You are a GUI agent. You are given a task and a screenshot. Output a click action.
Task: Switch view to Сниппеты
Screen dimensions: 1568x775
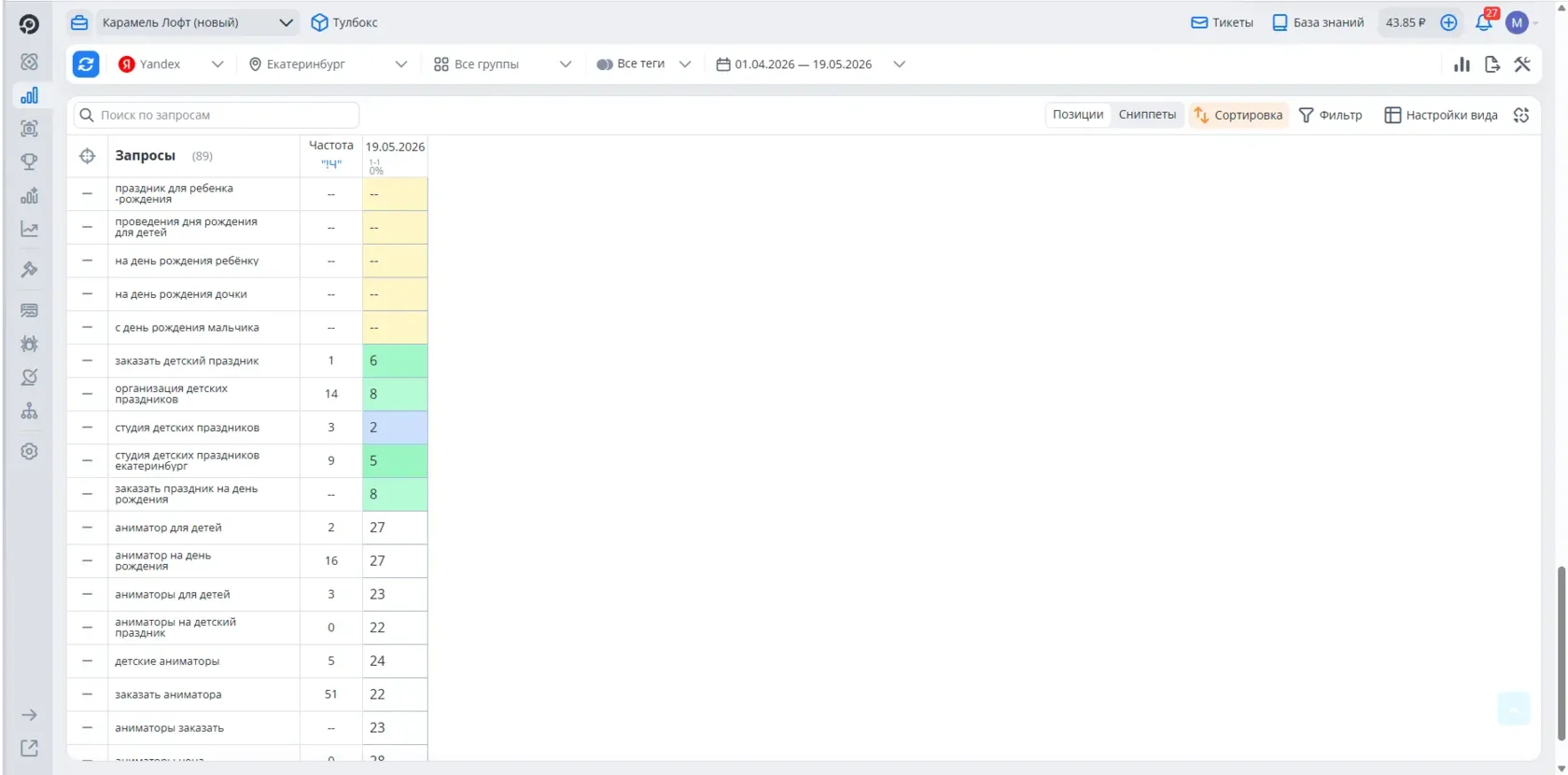tap(1147, 115)
